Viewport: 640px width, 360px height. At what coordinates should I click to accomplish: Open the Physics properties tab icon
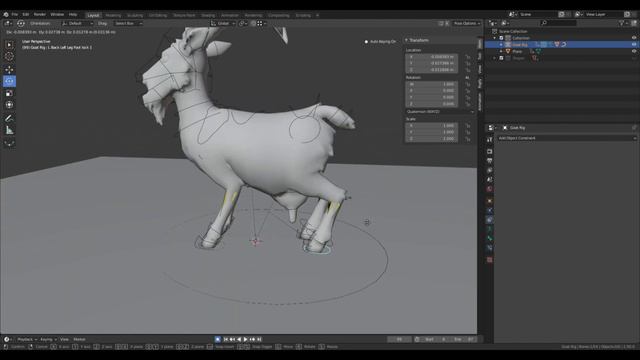pyautogui.click(x=489, y=210)
